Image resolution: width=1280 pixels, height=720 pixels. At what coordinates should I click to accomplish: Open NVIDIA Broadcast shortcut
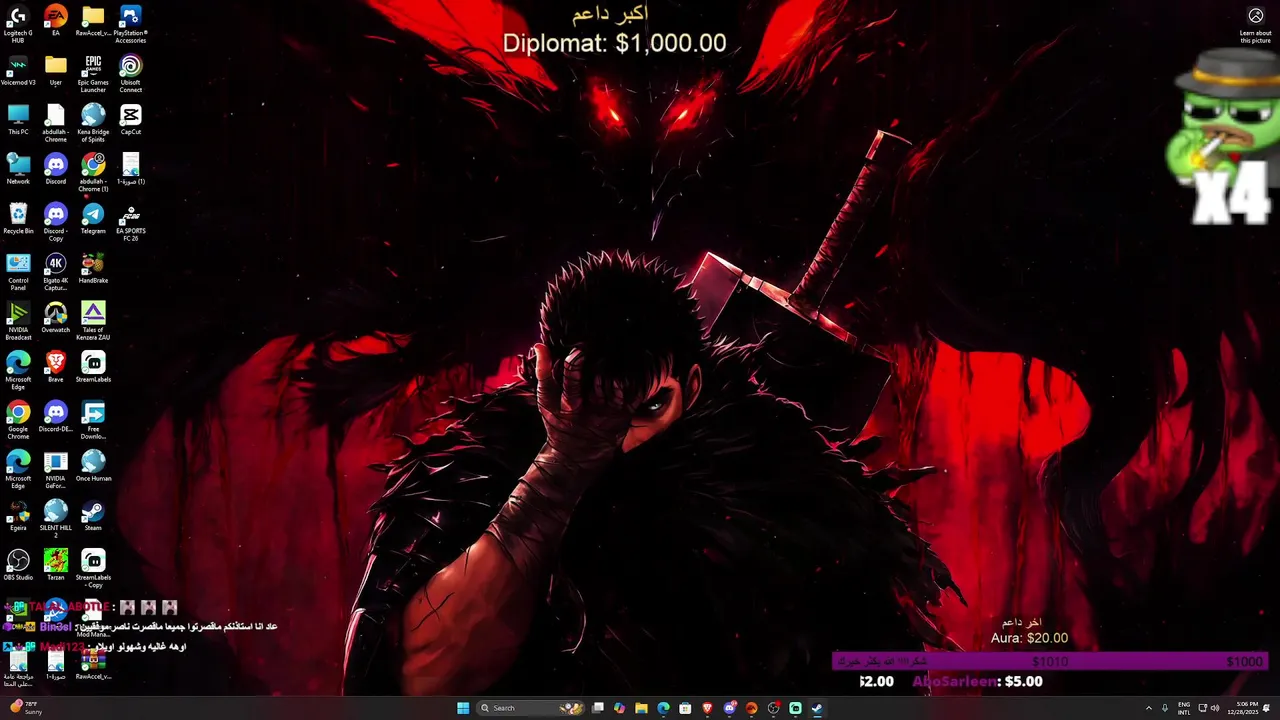click(18, 322)
